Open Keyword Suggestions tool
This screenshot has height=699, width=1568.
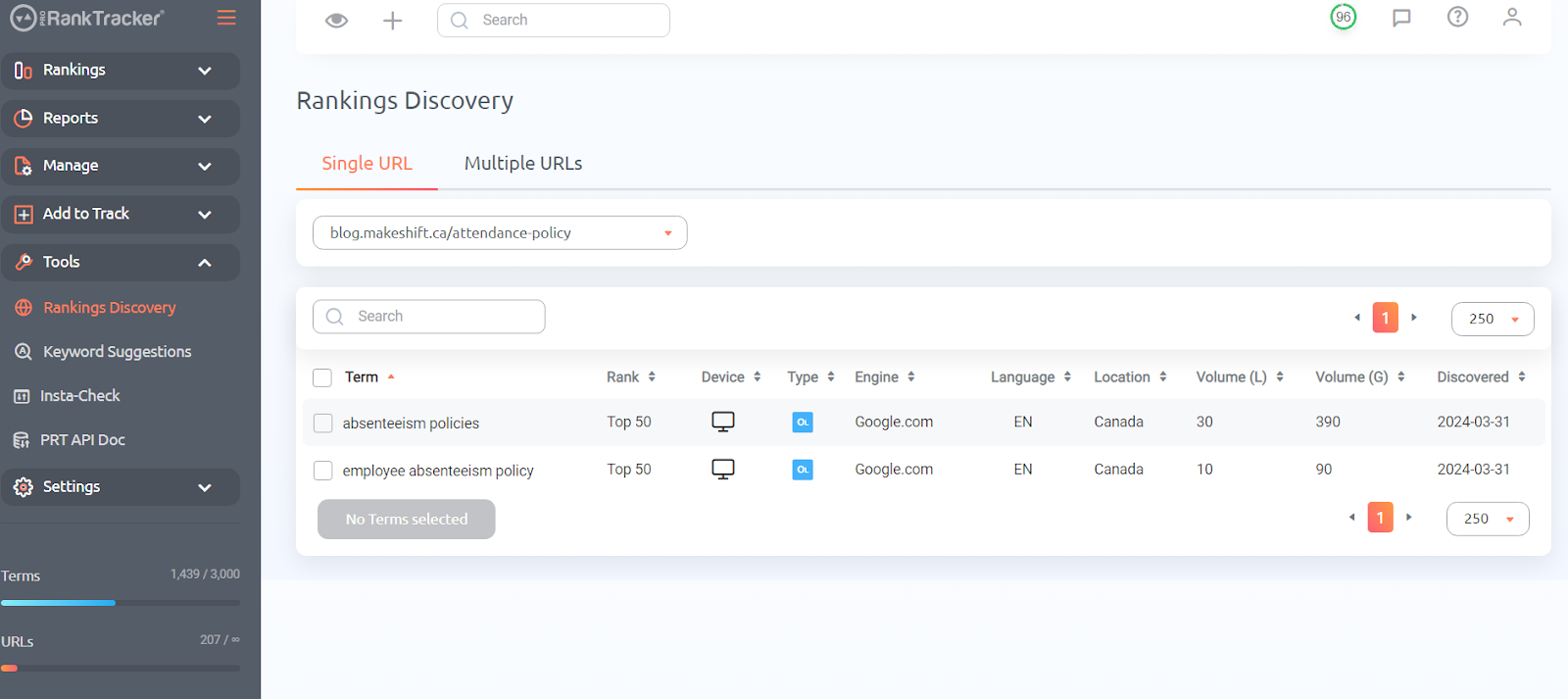pyautogui.click(x=104, y=352)
